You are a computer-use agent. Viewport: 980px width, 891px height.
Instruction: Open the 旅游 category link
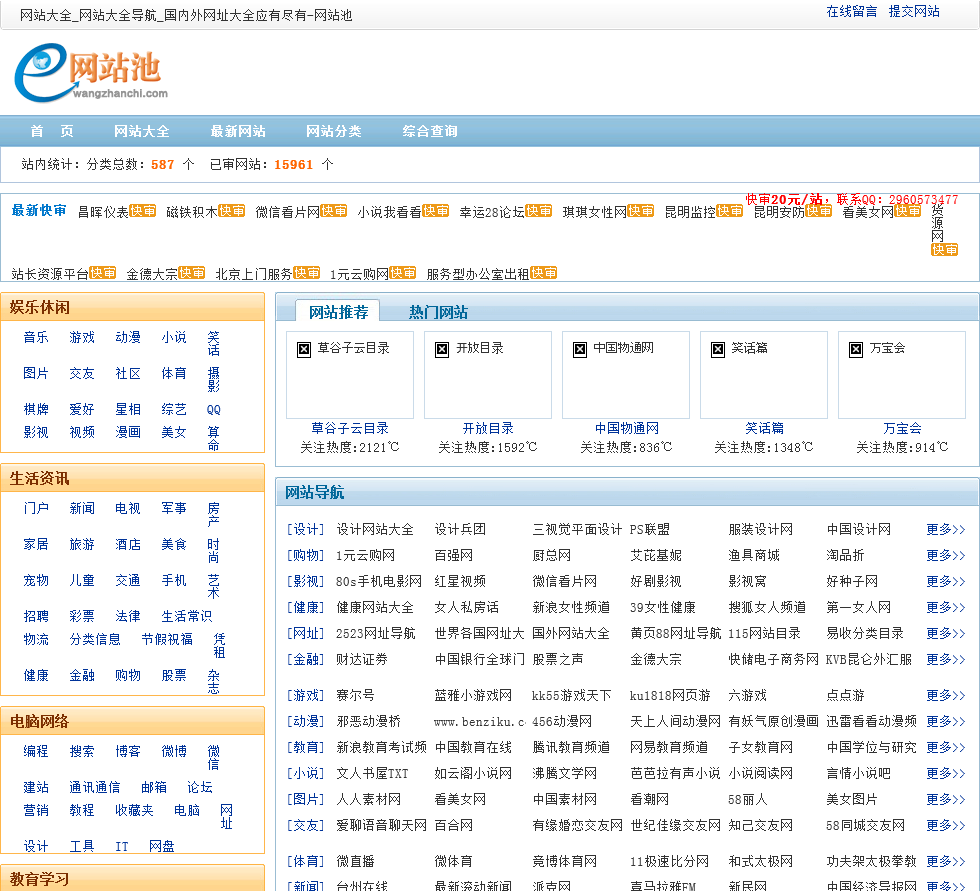pos(82,544)
